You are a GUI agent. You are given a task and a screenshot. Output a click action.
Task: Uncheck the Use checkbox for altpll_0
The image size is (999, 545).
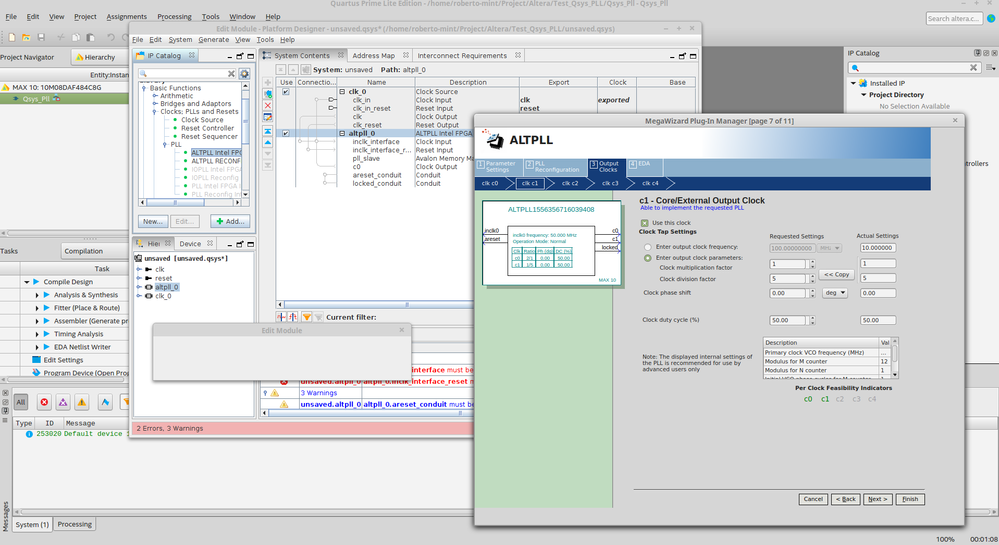(x=286, y=133)
